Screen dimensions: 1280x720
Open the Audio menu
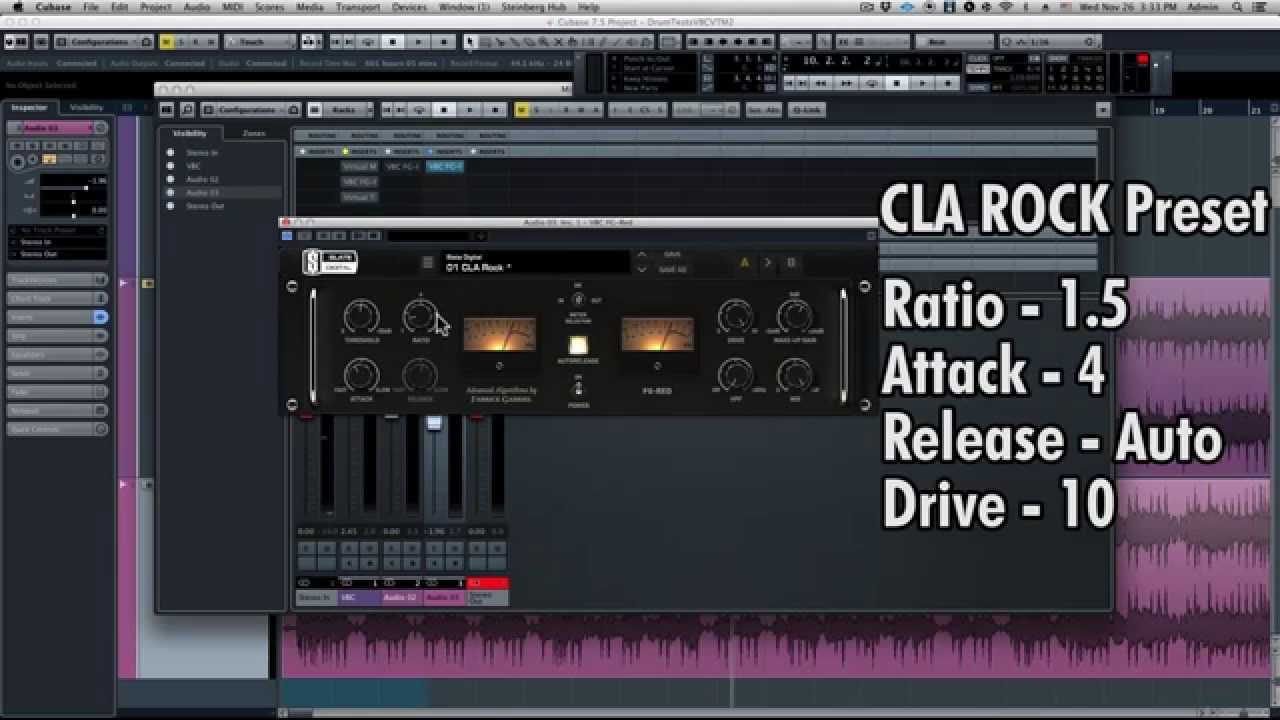(197, 7)
